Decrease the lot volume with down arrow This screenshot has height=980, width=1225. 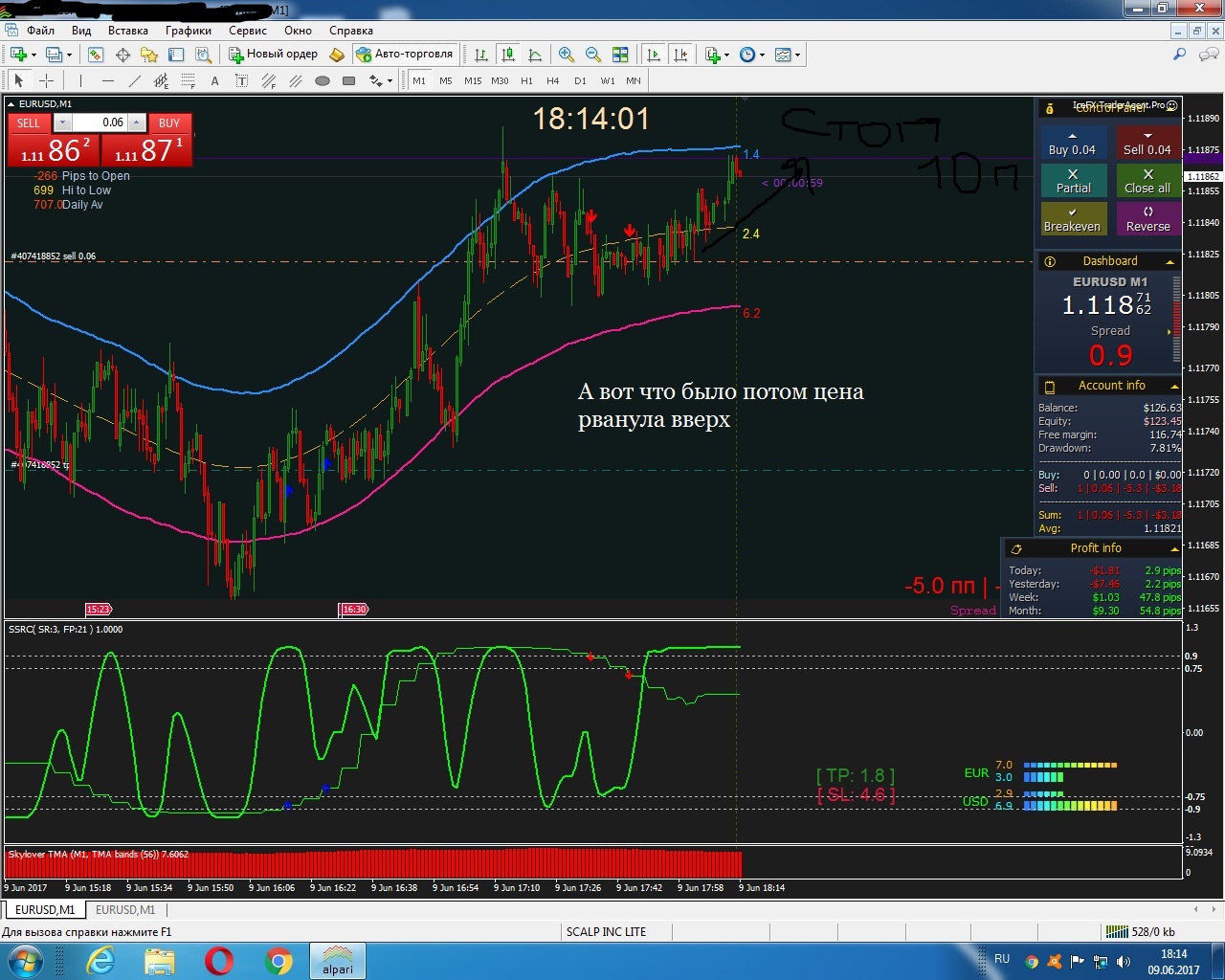[62, 122]
